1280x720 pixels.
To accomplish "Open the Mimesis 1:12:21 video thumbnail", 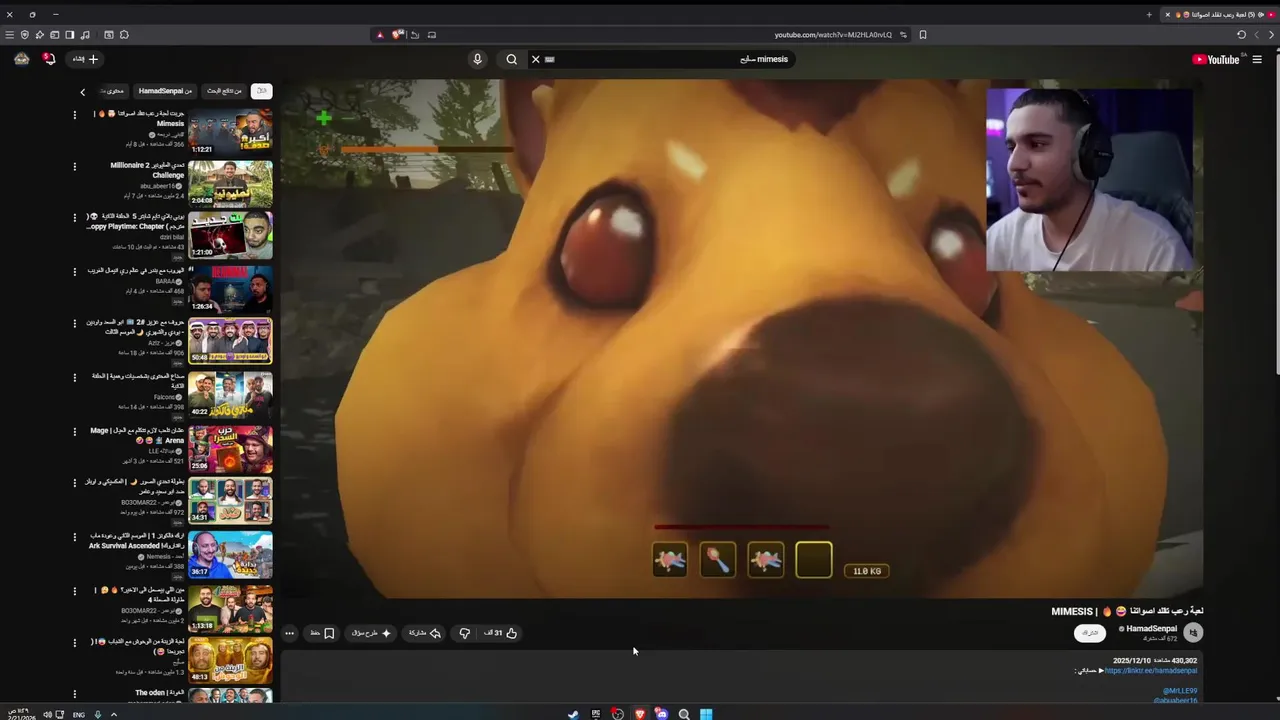I will (230, 132).
